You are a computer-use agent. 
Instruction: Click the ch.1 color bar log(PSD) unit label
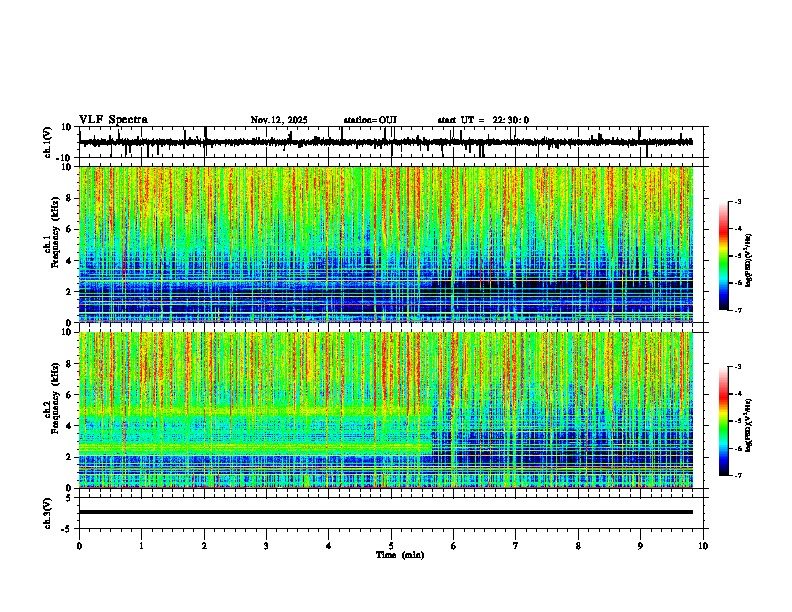click(749, 260)
